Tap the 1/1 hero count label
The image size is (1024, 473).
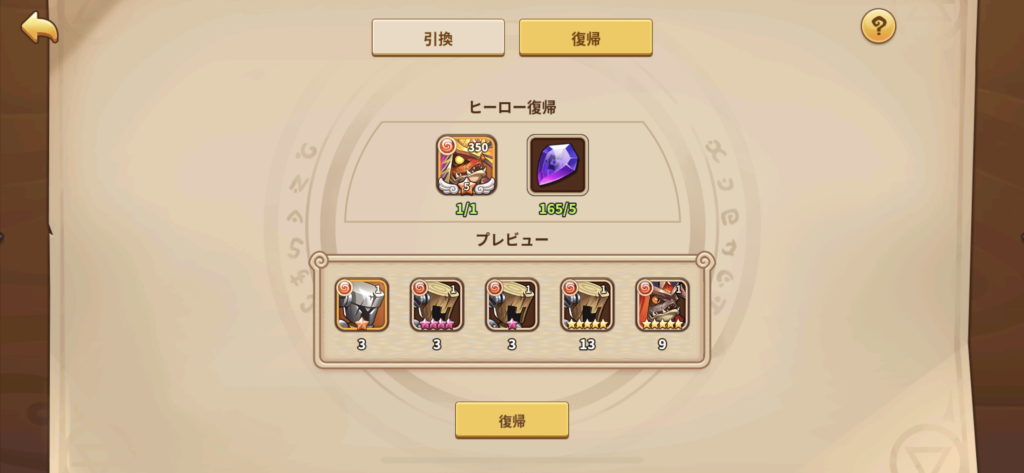click(x=466, y=210)
